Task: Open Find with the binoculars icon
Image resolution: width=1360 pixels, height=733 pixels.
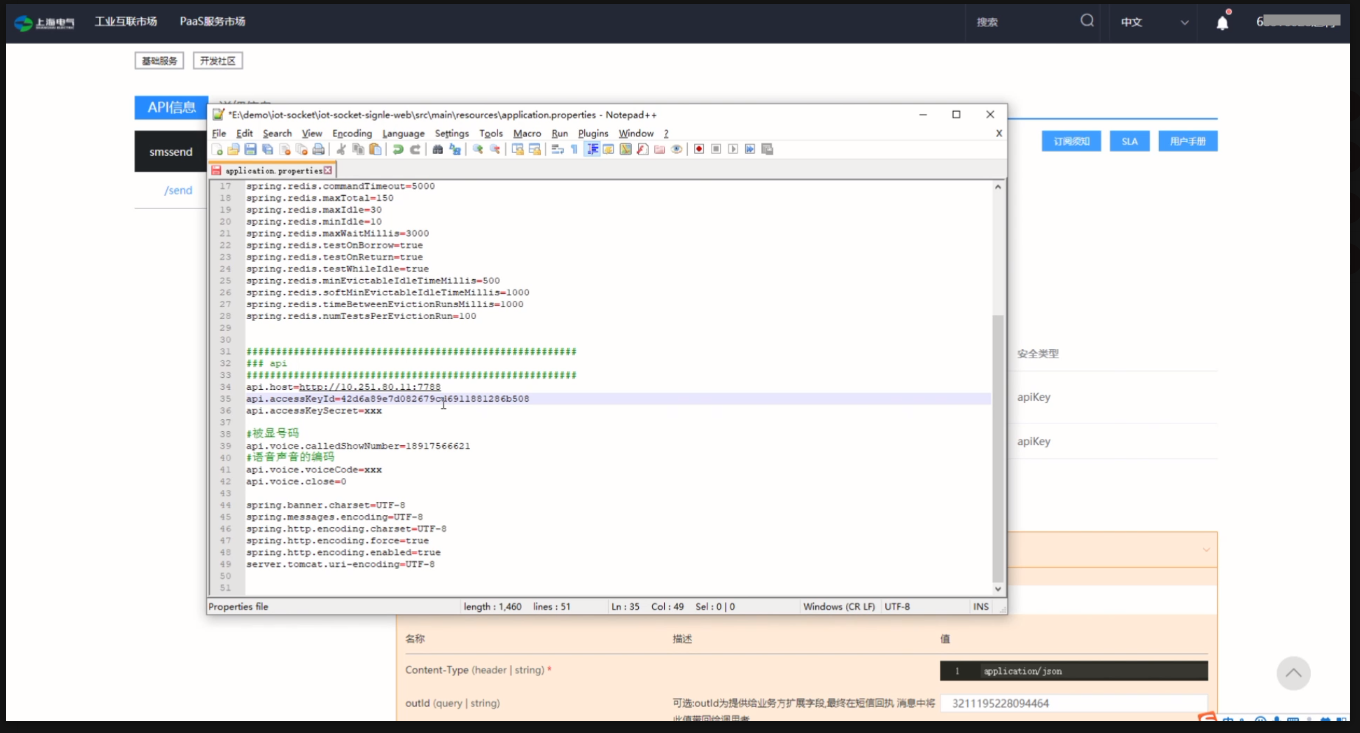Action: (x=438, y=149)
